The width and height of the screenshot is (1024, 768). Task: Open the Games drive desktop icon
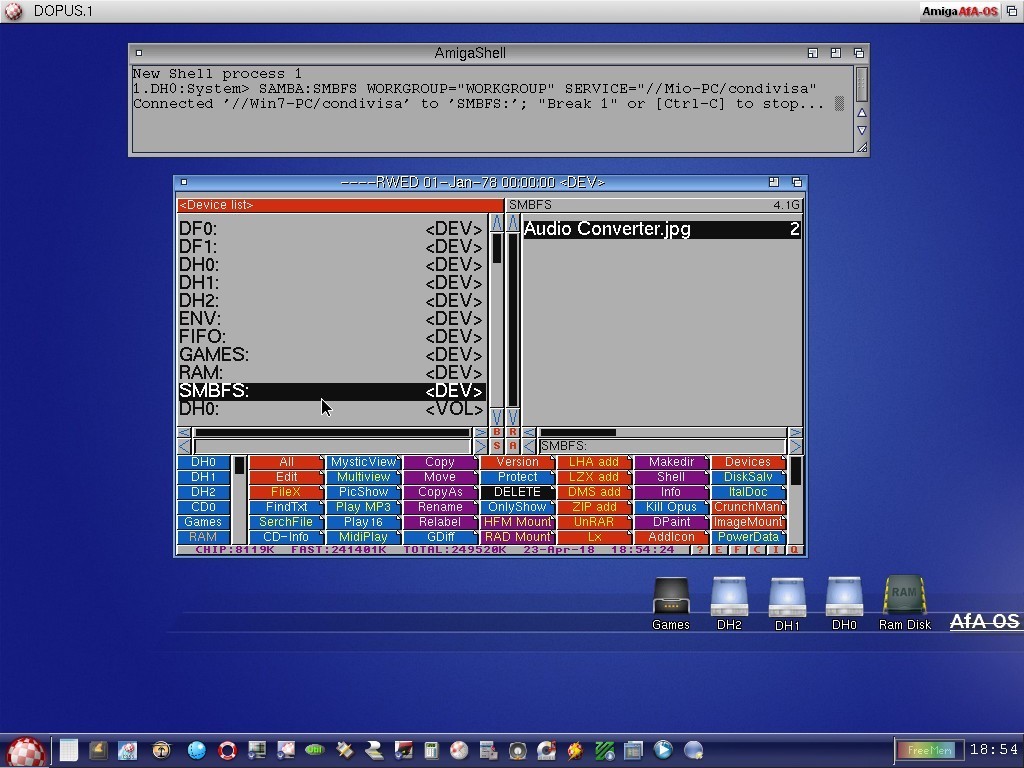coord(670,598)
